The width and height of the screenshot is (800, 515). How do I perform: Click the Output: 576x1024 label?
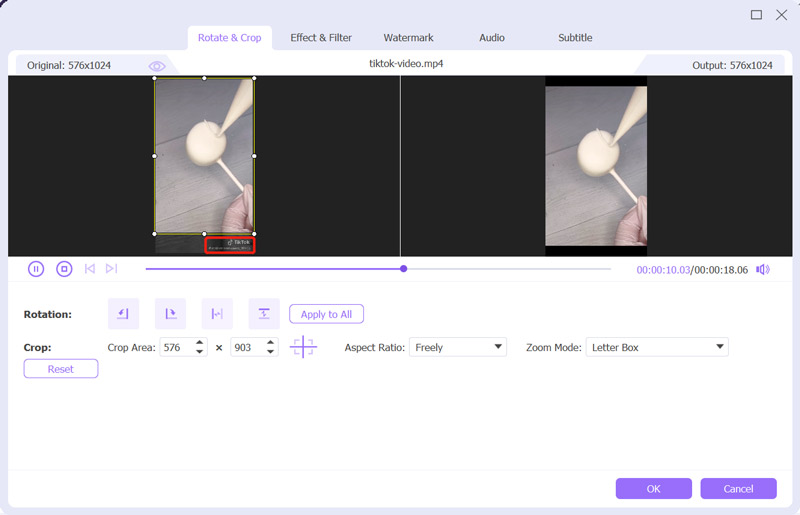732,65
